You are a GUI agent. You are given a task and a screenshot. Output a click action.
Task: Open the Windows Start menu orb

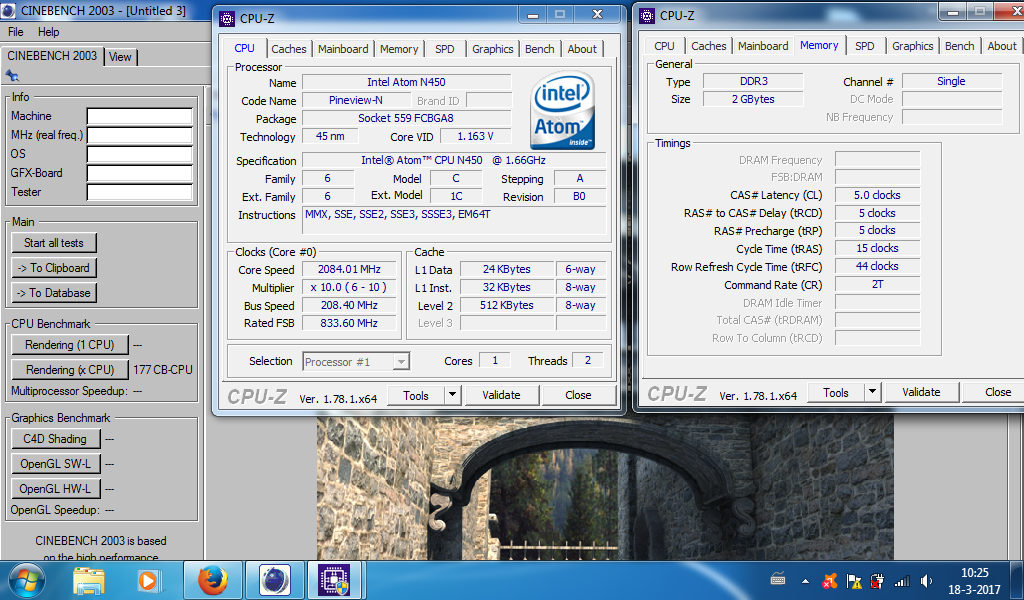(x=27, y=580)
